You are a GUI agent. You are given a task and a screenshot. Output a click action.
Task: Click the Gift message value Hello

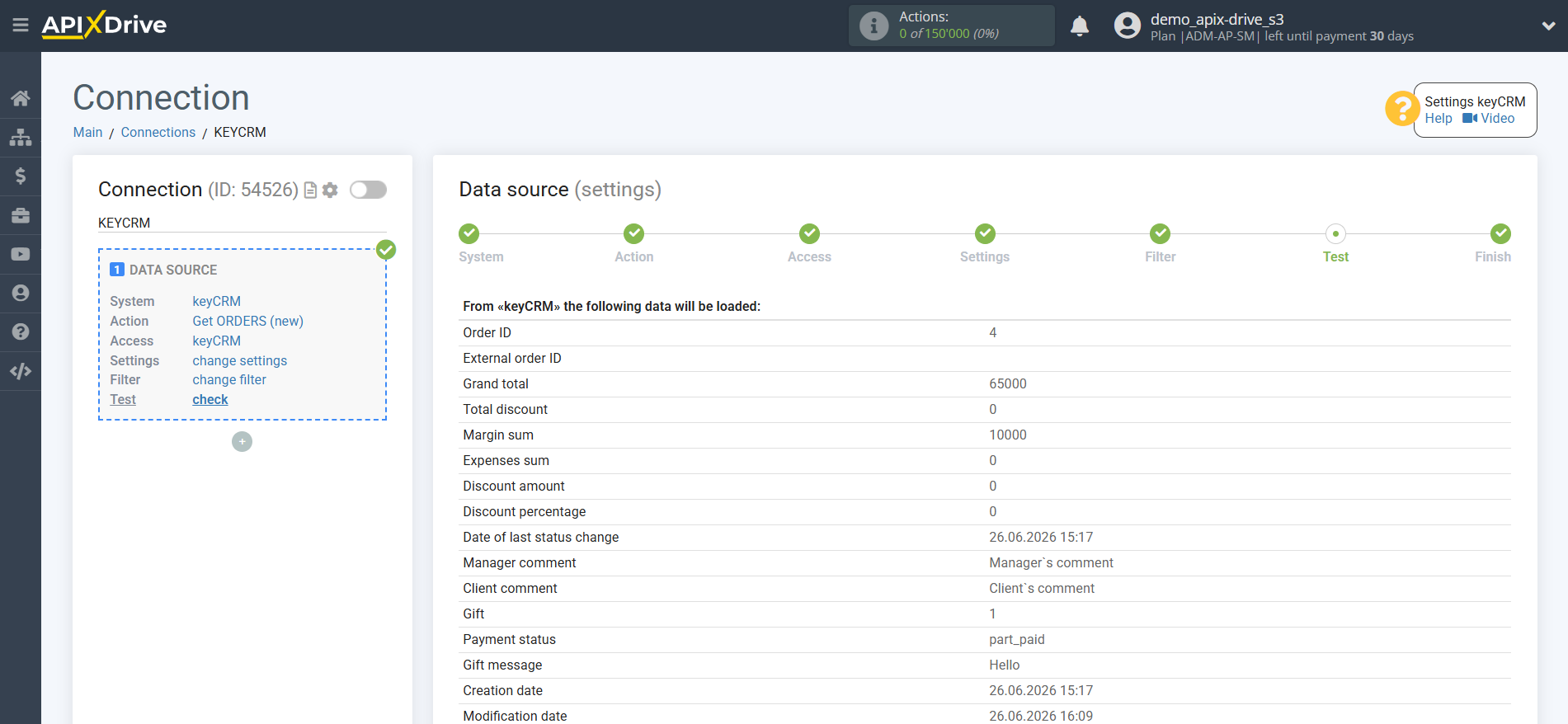point(1005,665)
